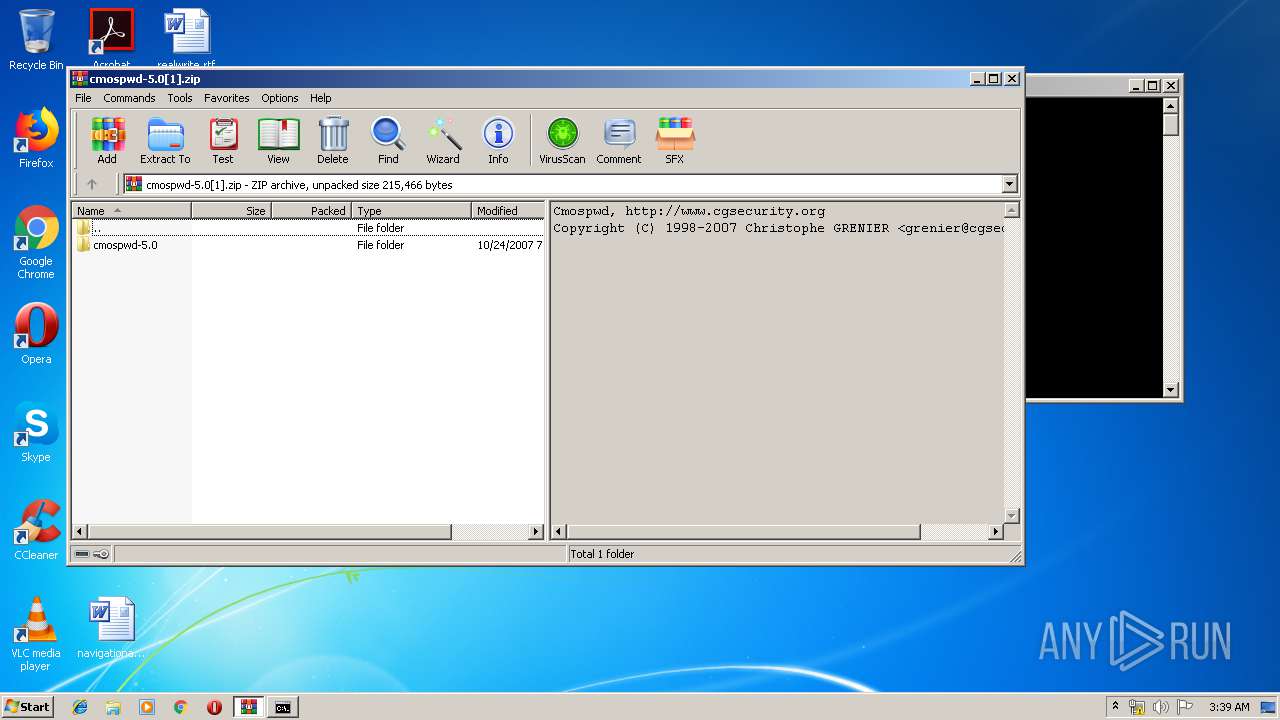
Task: Click the SFX toolbar icon
Action: pos(675,140)
